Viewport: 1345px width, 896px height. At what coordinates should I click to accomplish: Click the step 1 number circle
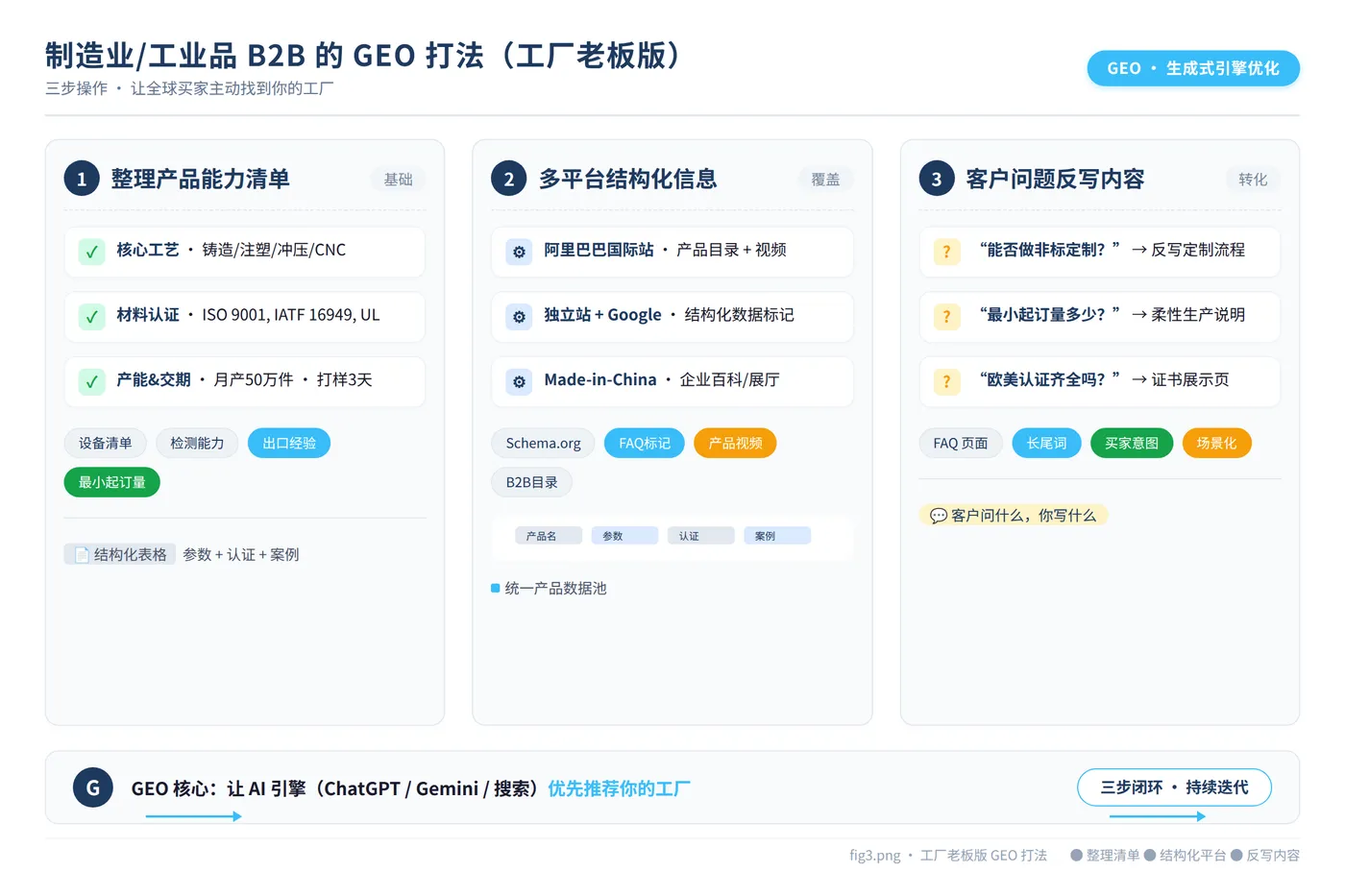pyautogui.click(x=82, y=179)
